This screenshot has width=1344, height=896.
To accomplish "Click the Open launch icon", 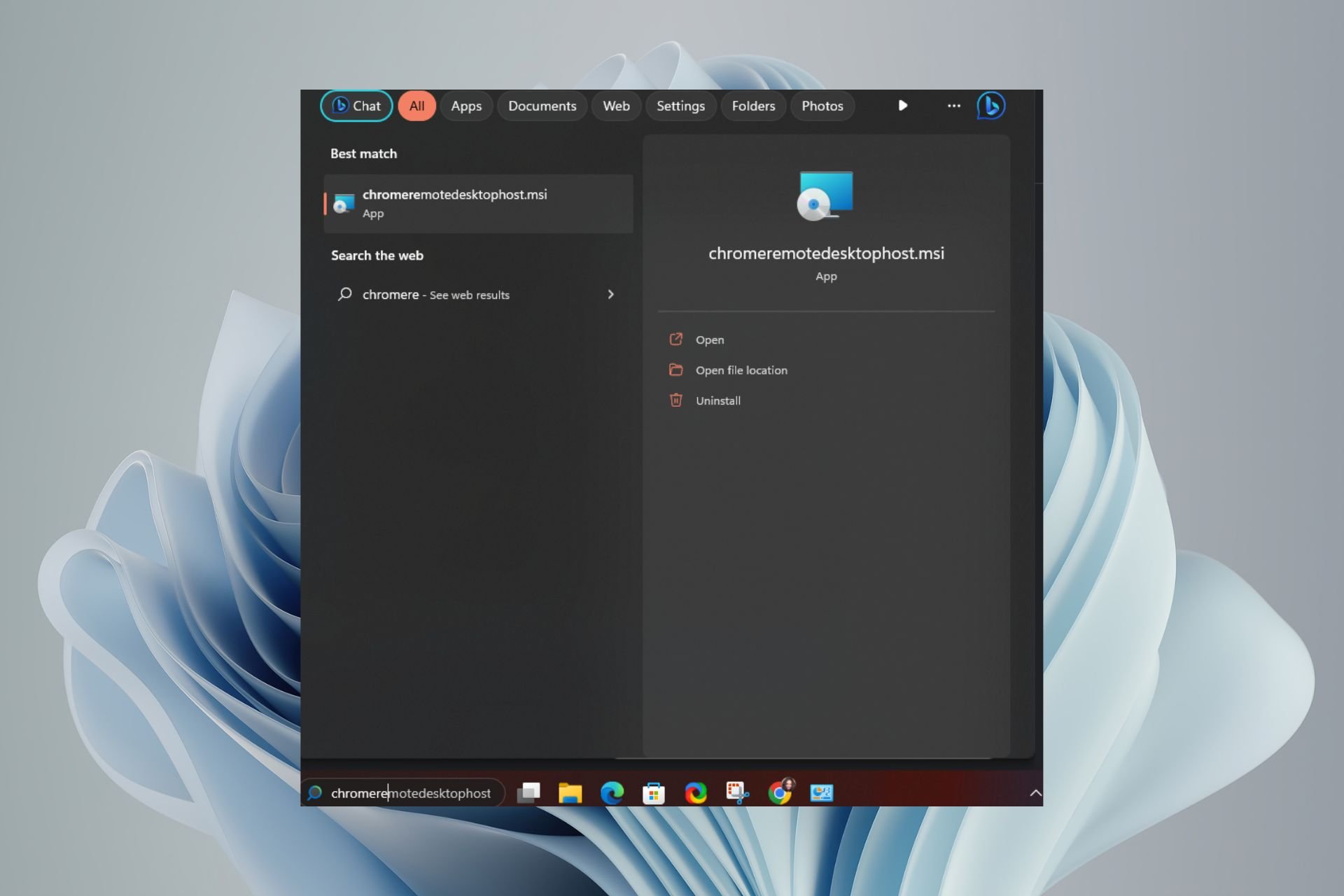I will coord(675,339).
